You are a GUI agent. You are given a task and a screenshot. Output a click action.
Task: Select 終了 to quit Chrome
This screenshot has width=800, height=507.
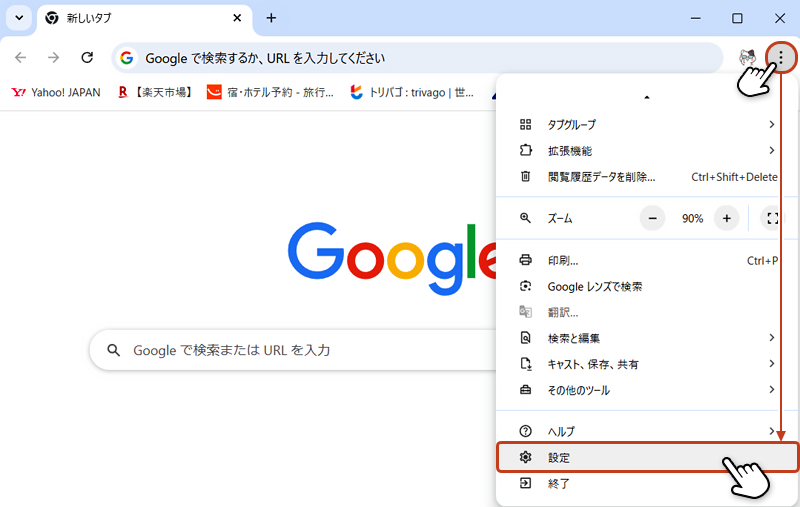click(x=646, y=483)
